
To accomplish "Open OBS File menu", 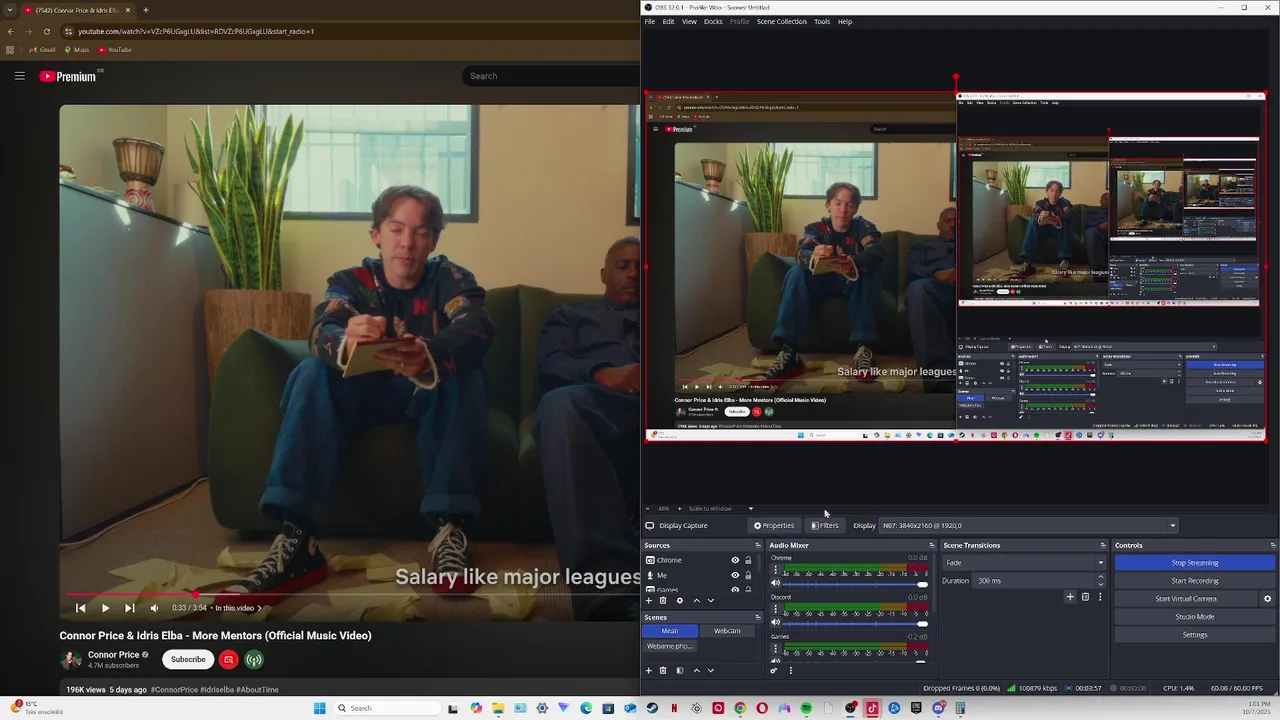I will coord(650,21).
